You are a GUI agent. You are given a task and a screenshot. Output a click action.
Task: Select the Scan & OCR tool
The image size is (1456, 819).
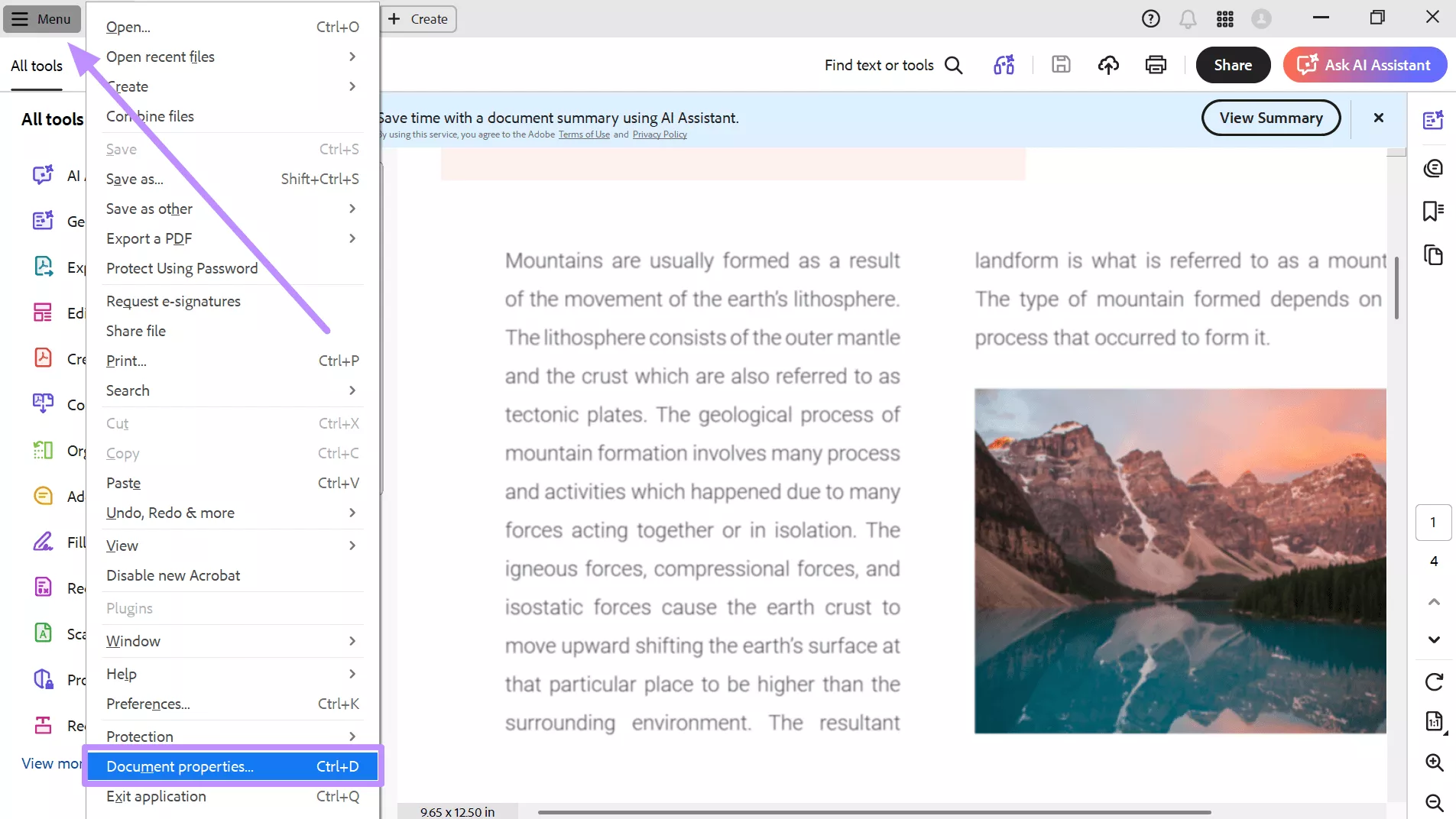[42, 633]
